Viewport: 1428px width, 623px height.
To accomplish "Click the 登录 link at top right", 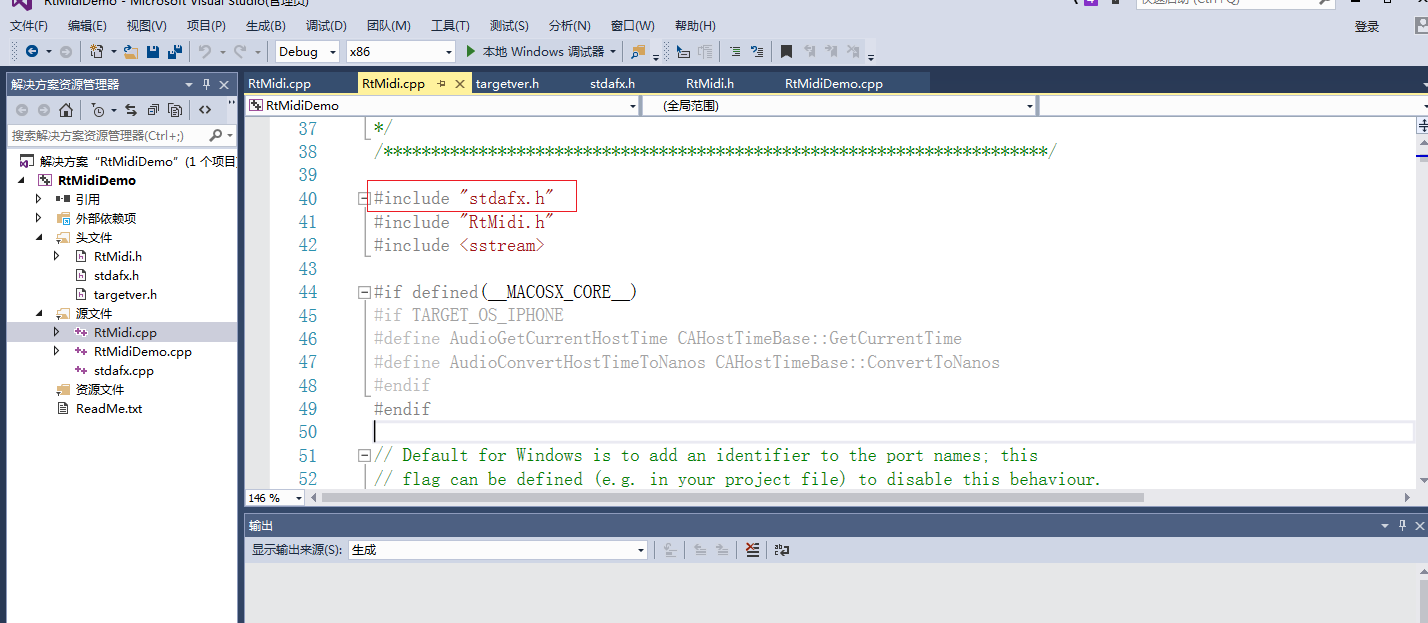I will click(x=1366, y=26).
